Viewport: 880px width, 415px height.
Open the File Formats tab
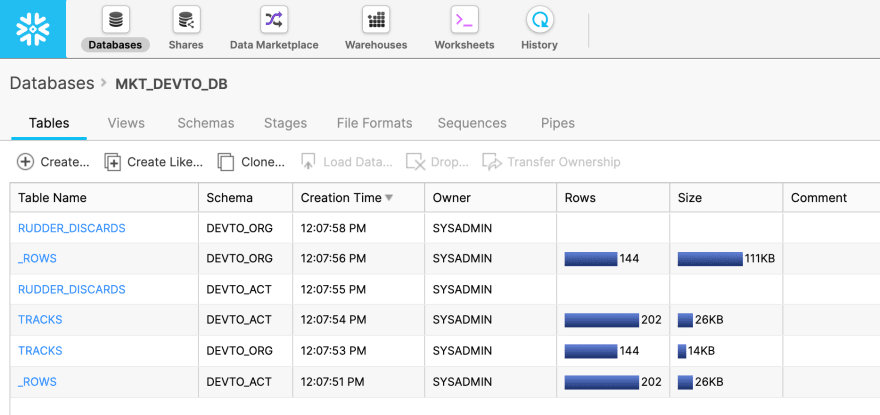374,123
